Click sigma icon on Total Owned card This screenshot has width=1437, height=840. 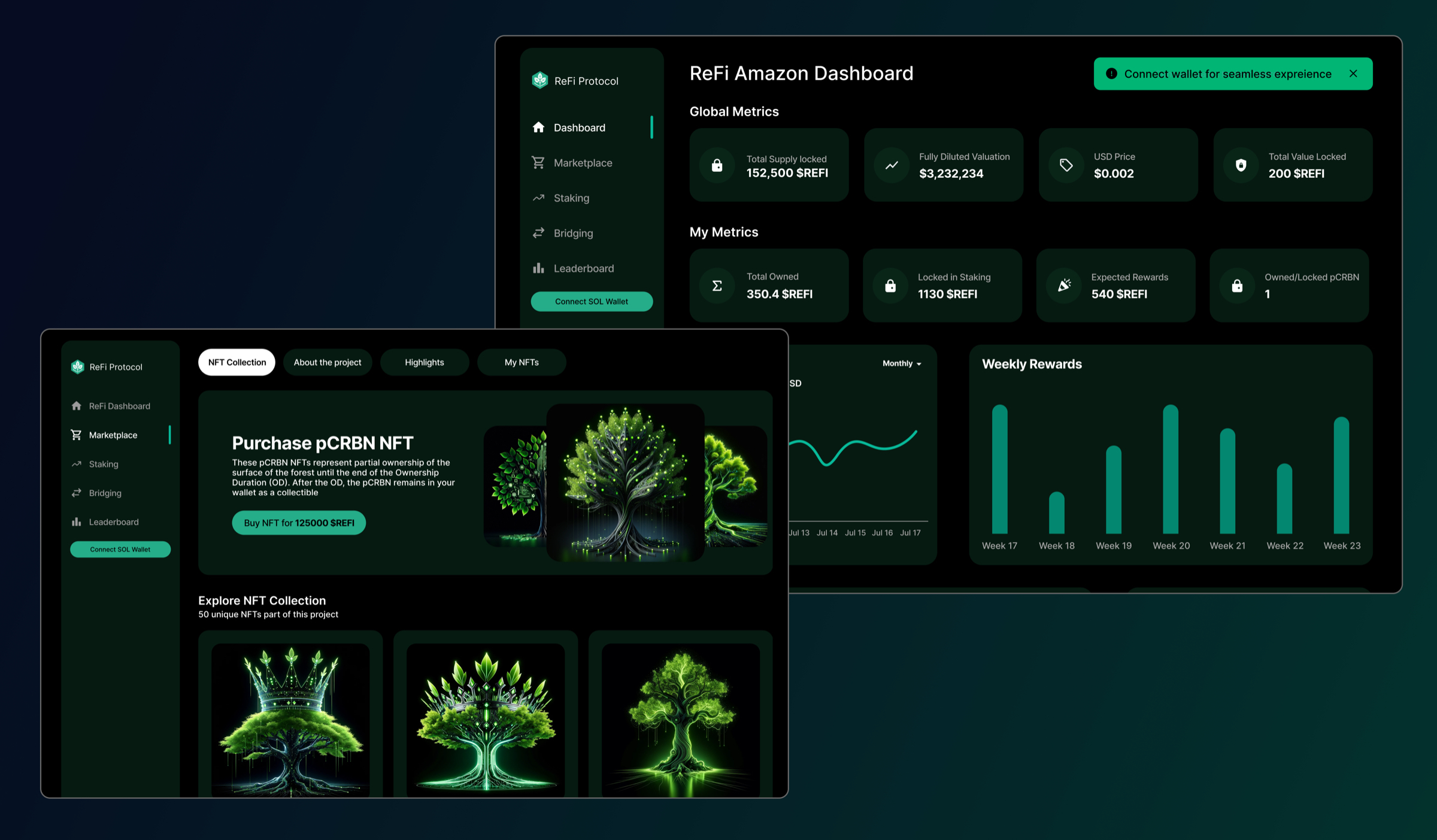[x=717, y=286]
